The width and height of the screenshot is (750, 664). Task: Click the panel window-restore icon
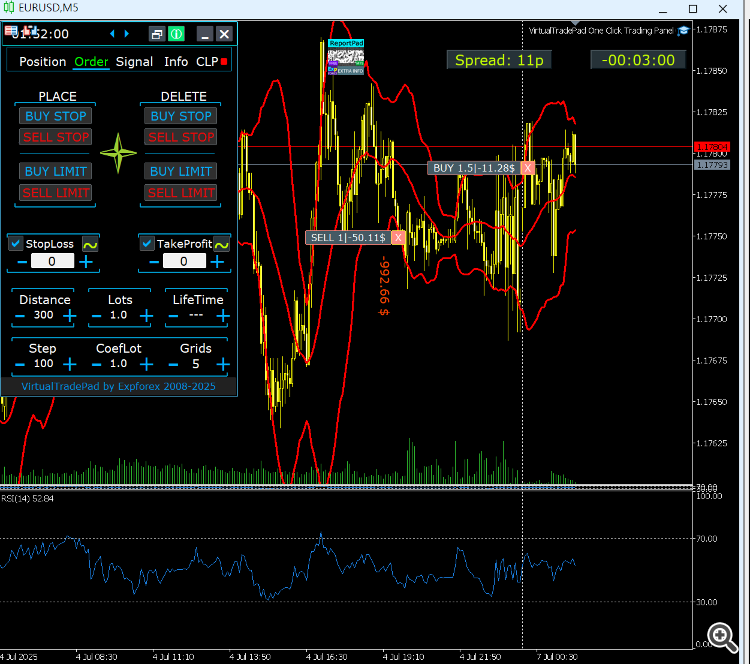(157, 34)
